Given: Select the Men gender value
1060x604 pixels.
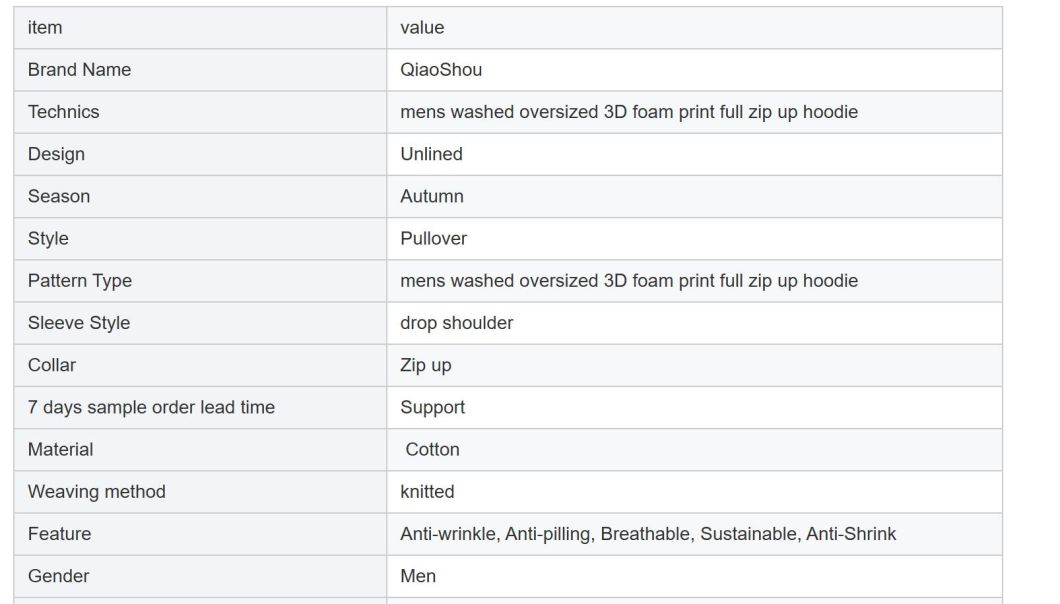Looking at the screenshot, I should pyautogui.click(x=418, y=576).
